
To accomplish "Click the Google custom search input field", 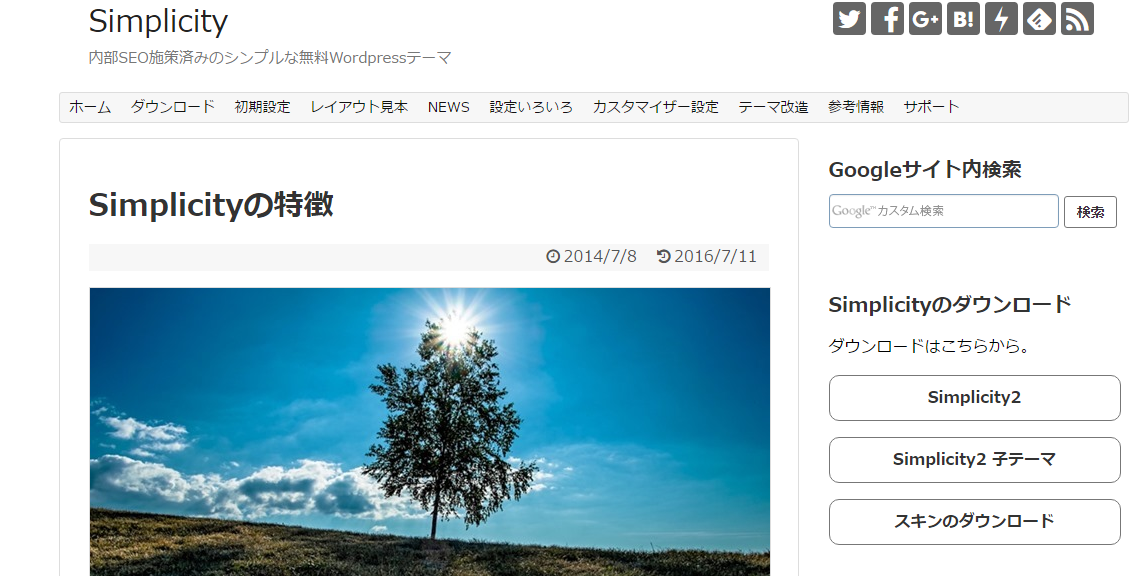I will tap(943, 211).
